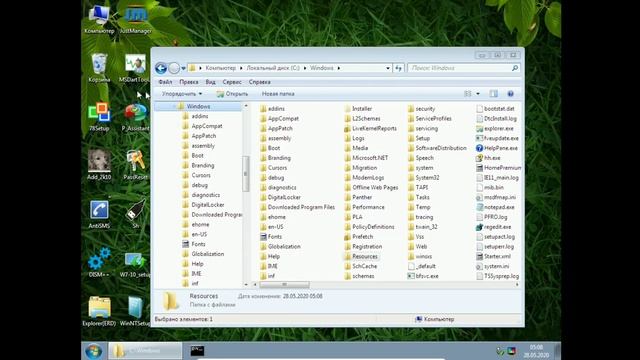The image size is (640, 360).
Task: Click Локальный диск (C:) in the path
Action: pyautogui.click(x=273, y=68)
